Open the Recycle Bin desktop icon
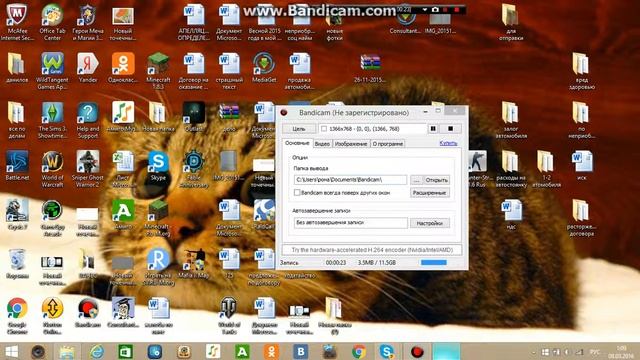 [x=17, y=264]
